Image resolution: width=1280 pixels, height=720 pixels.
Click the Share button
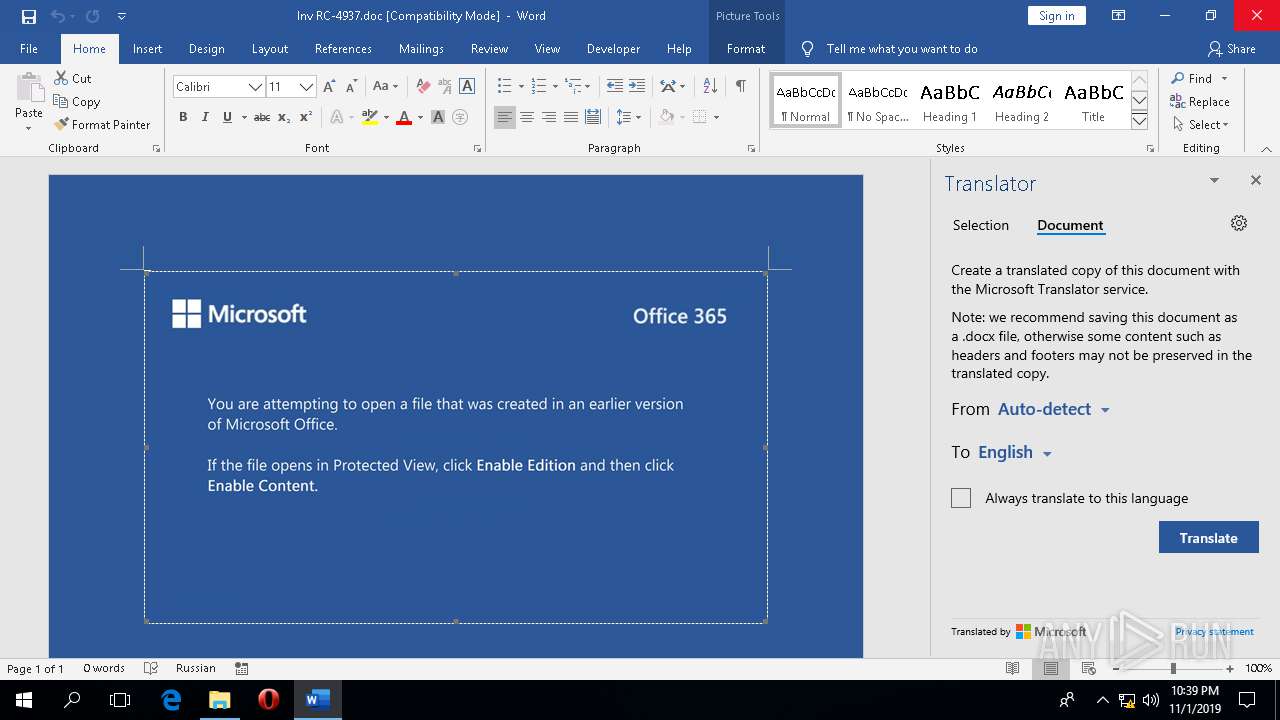click(1232, 49)
